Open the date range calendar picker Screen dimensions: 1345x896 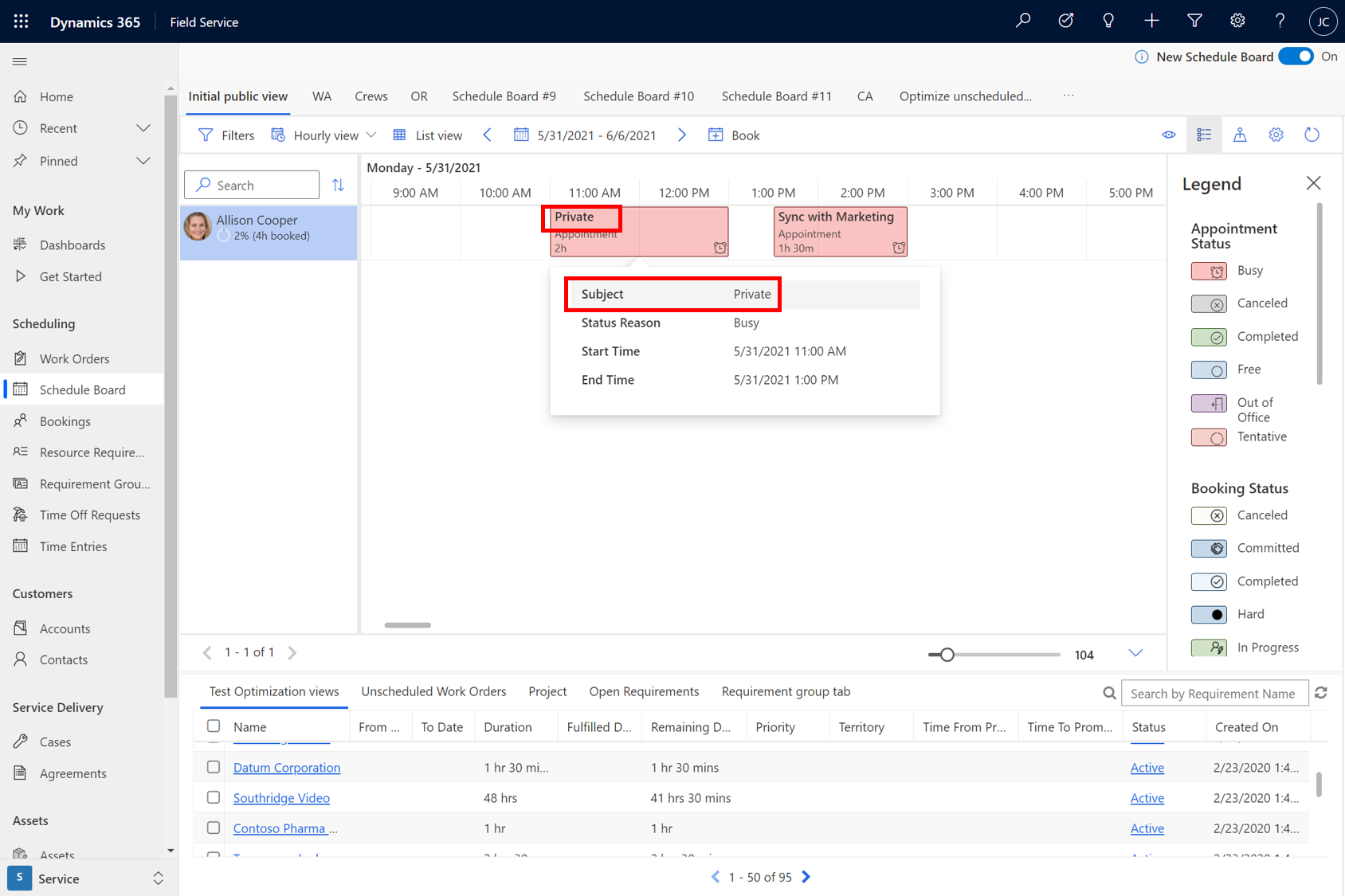coord(521,135)
